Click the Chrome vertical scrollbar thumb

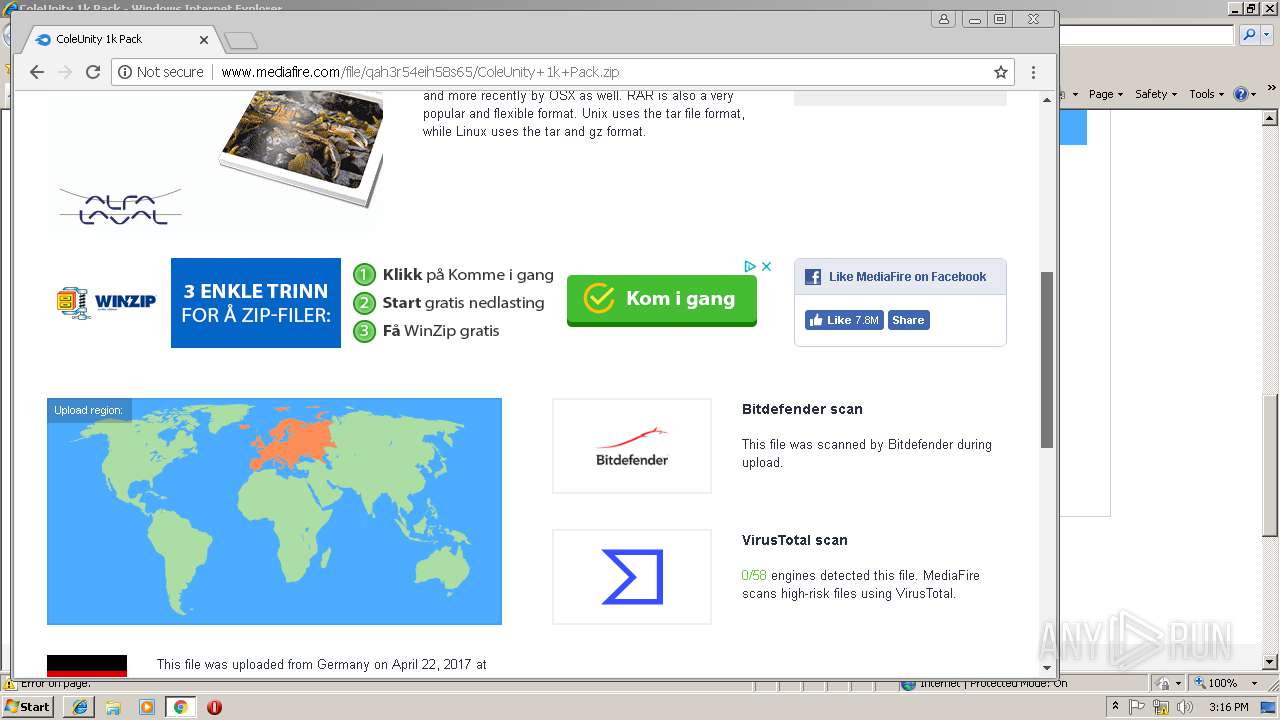[x=1047, y=360]
